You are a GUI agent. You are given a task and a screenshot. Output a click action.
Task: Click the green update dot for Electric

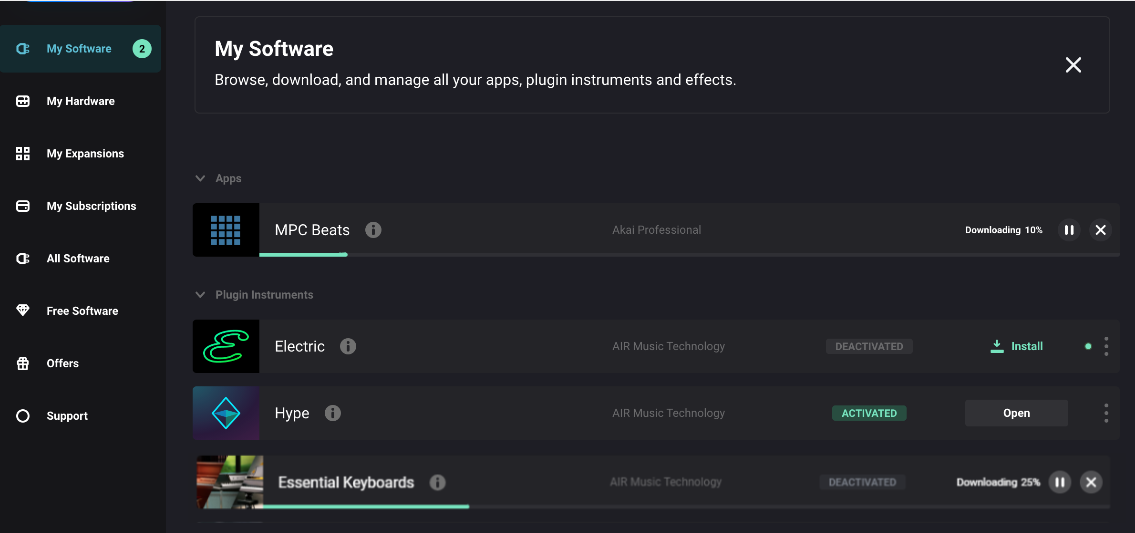pos(1088,346)
